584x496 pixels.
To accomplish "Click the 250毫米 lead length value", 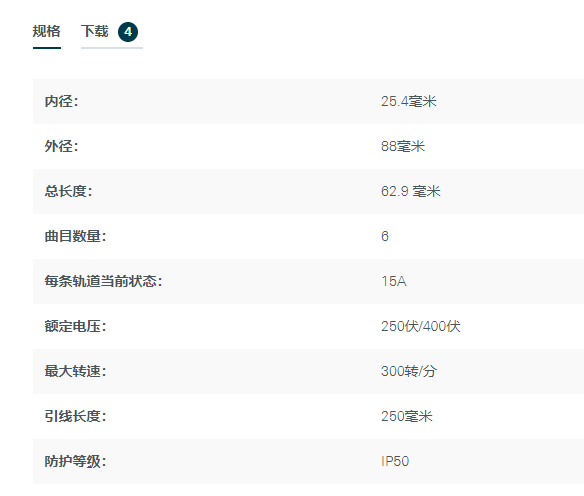I will coord(407,416).
